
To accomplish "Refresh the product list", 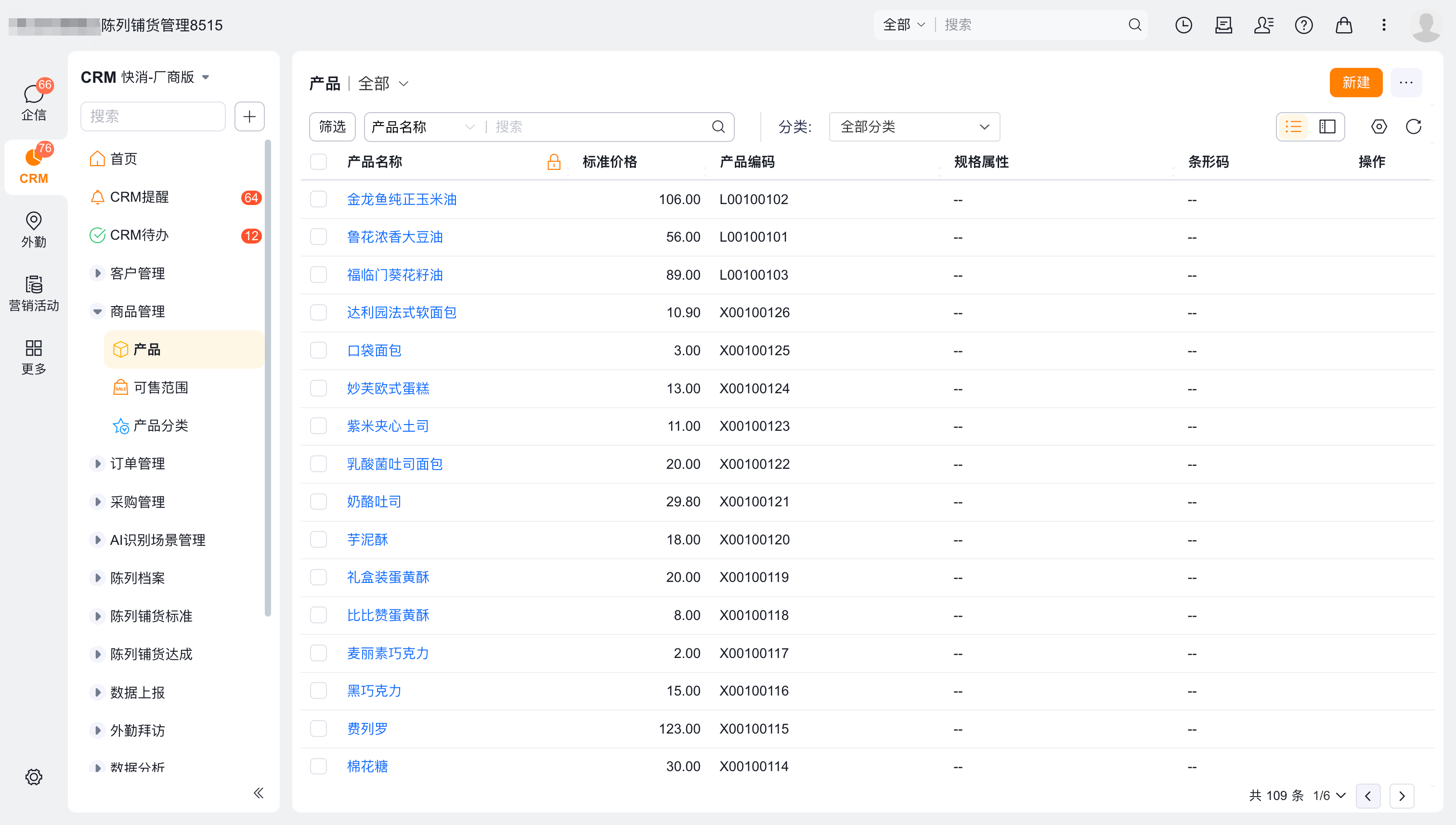I will [1414, 127].
